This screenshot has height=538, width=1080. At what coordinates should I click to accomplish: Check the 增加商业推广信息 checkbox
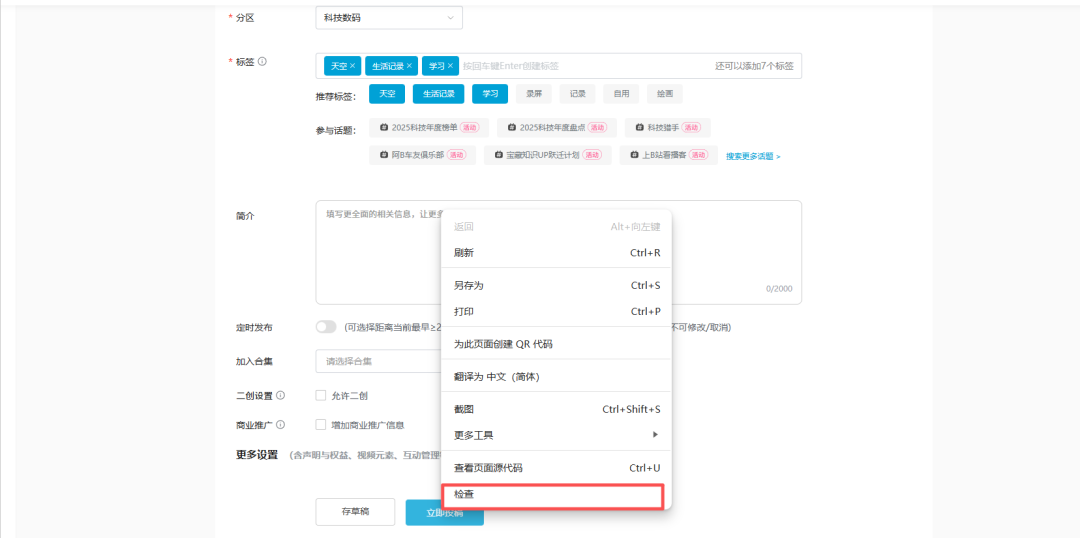[x=320, y=424]
